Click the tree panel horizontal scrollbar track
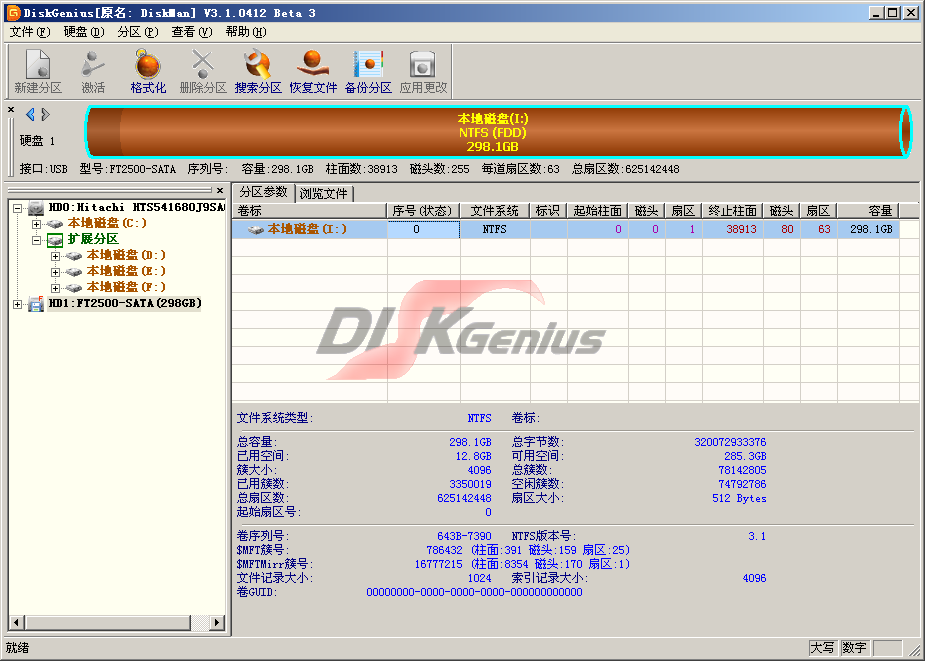Screen dimensions: 925x661 pyautogui.click(x=199, y=622)
